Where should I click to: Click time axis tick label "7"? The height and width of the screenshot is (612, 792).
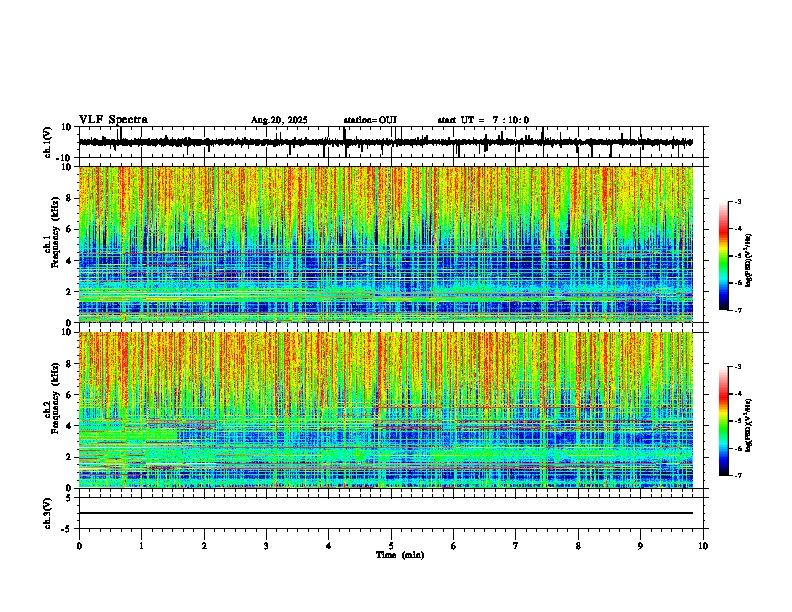coord(516,546)
